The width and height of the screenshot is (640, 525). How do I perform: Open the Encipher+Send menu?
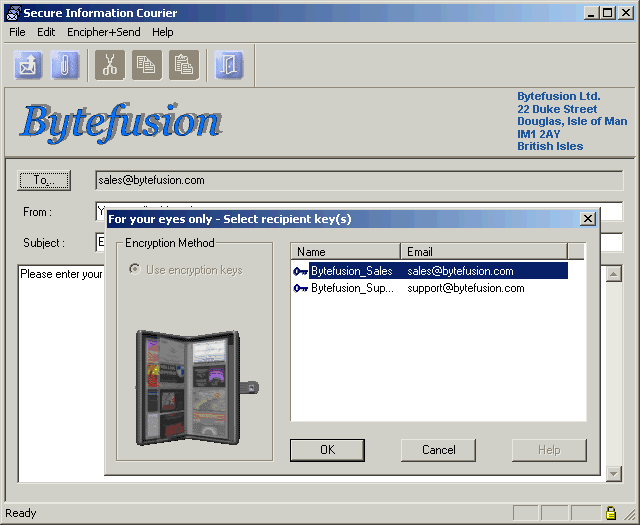point(104,32)
